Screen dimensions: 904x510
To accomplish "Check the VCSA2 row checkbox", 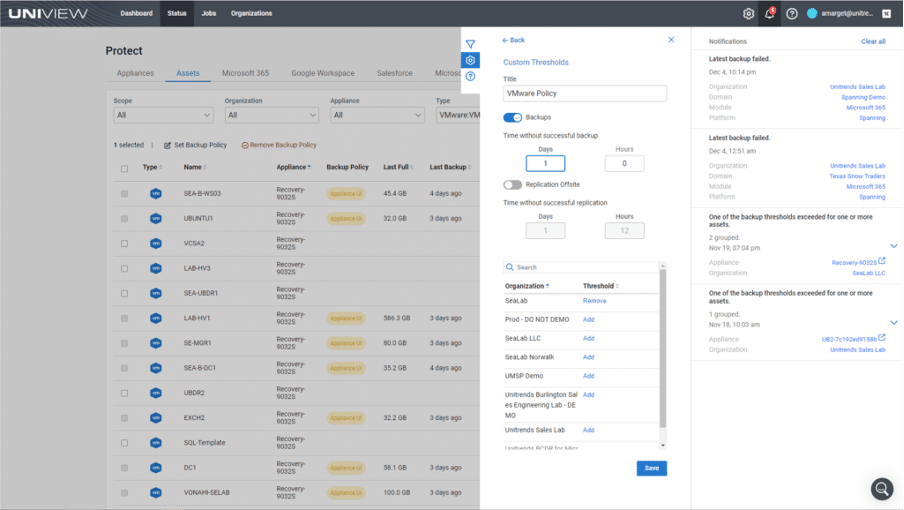I will pyautogui.click(x=125, y=243).
